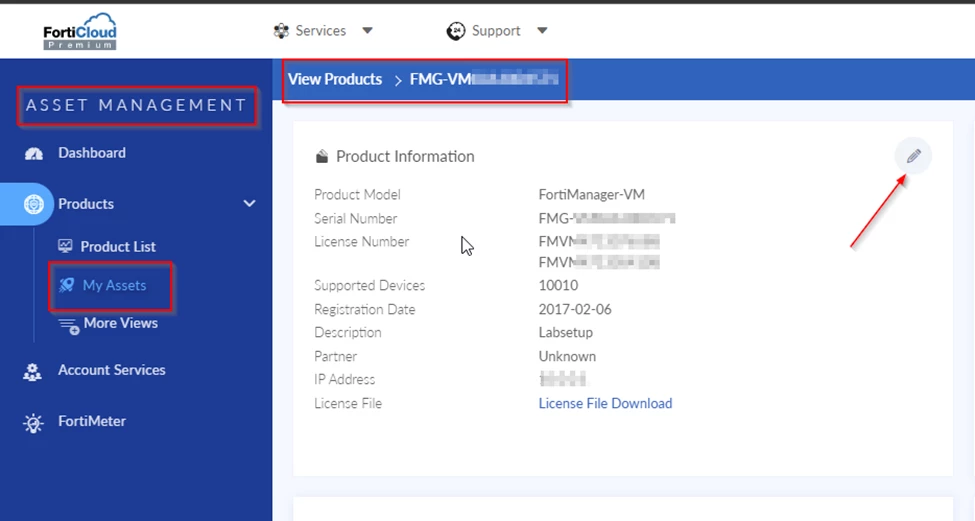Select Products in the sidebar
The image size is (975, 521).
[x=86, y=204]
